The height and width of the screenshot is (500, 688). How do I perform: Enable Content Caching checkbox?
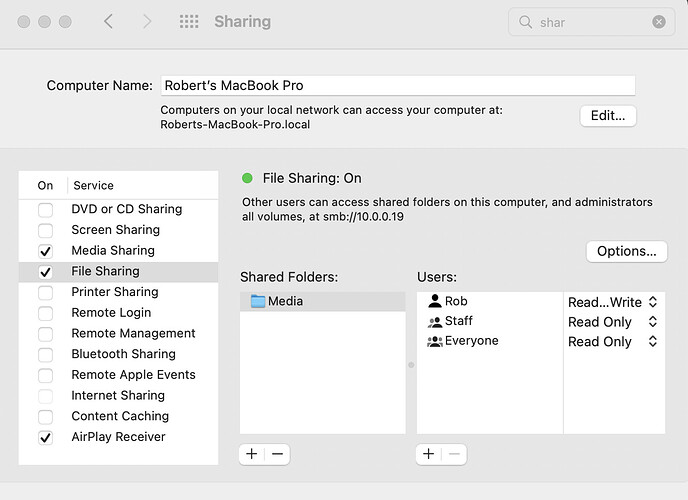pos(45,417)
